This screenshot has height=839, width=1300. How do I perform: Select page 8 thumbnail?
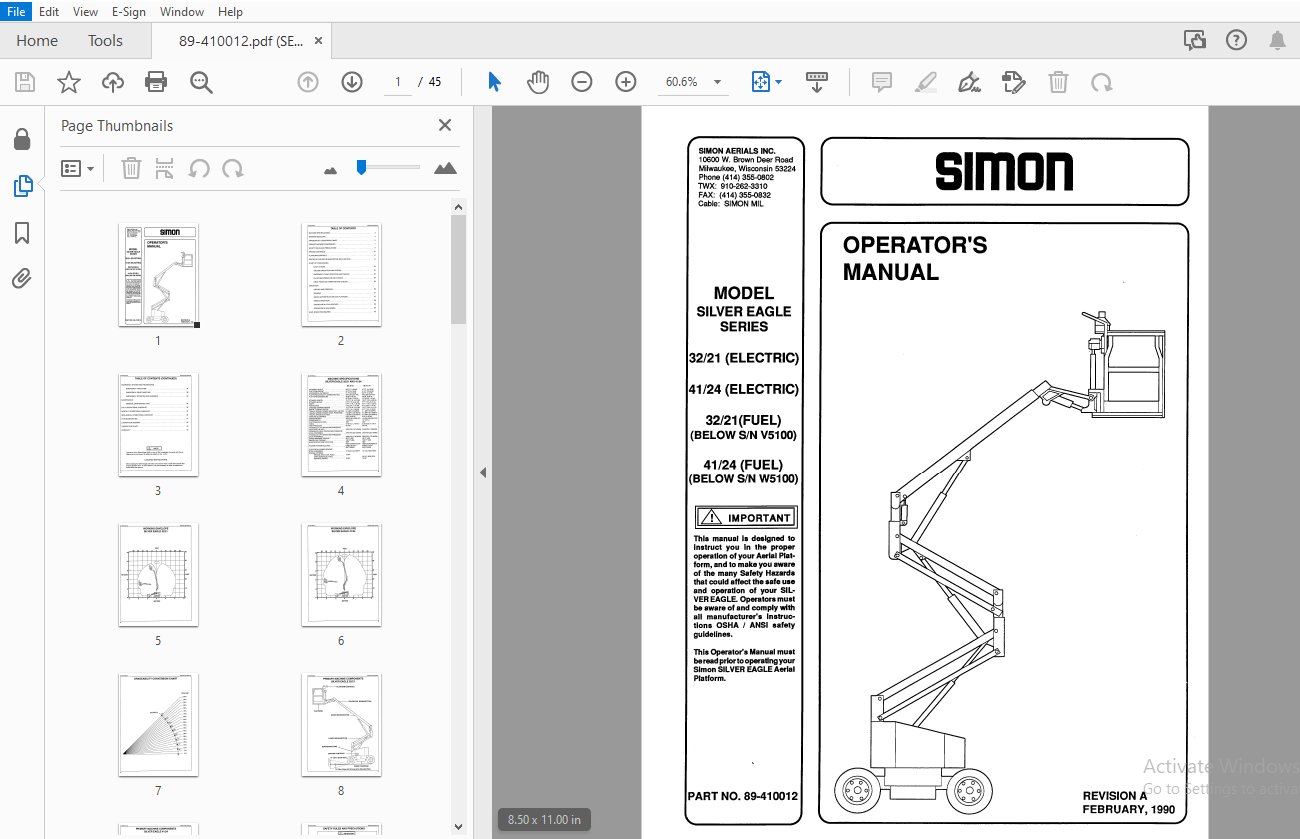[341, 725]
